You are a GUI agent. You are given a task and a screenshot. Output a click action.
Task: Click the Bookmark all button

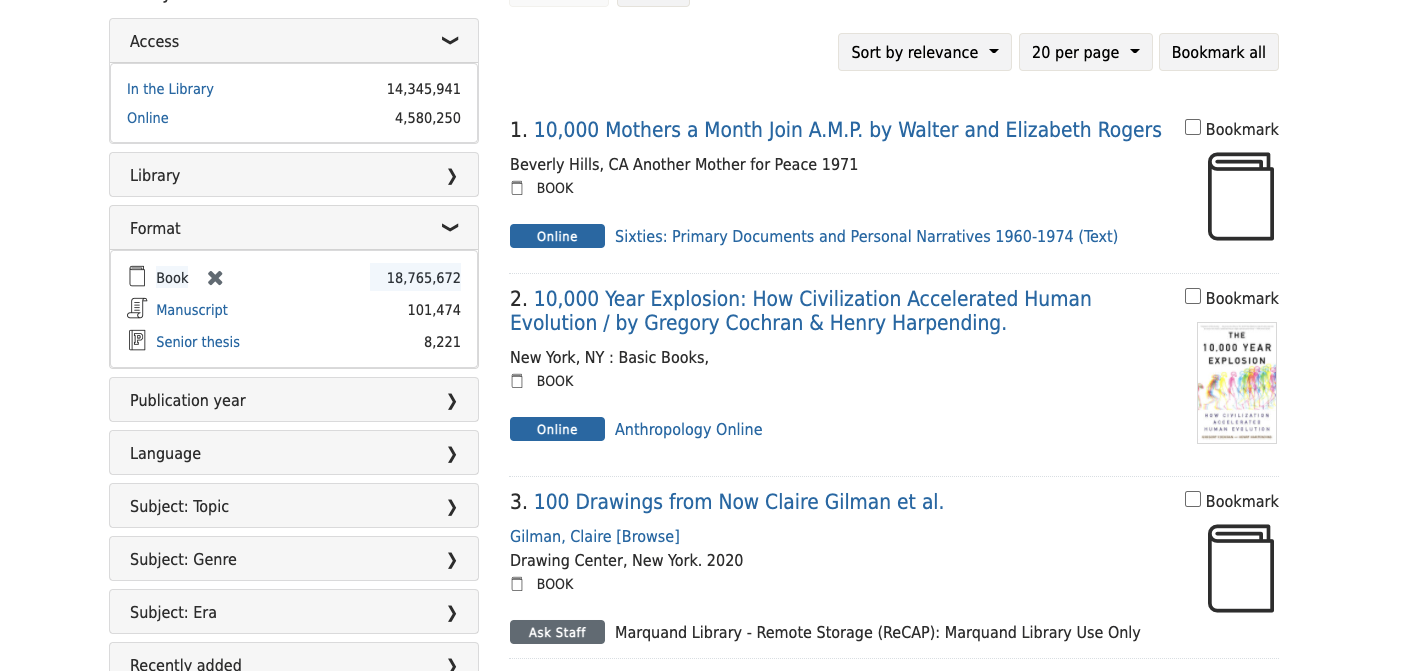[1219, 52]
